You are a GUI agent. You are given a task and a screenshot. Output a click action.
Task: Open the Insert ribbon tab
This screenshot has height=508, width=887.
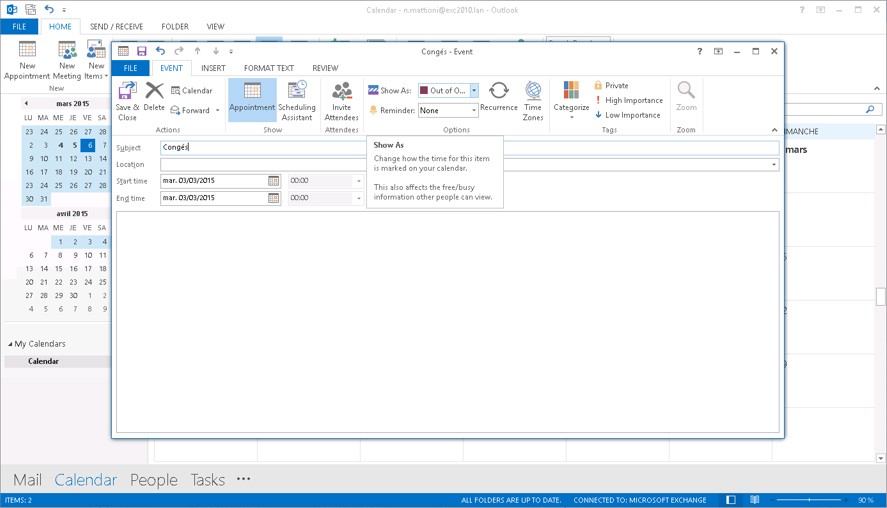213,68
